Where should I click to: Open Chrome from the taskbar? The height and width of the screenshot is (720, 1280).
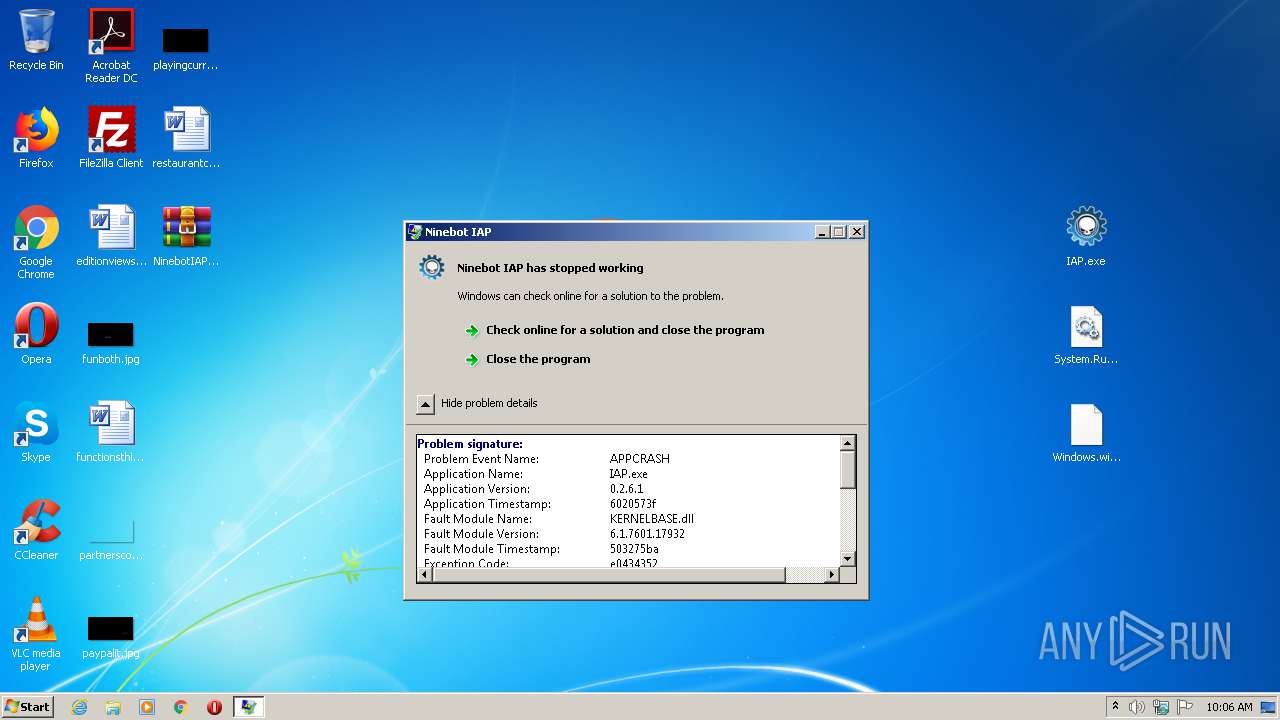pos(181,707)
